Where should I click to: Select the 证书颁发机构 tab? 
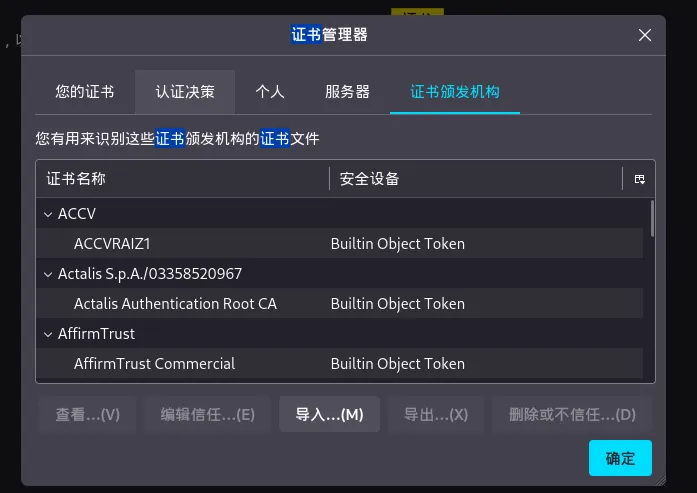pyautogui.click(x=455, y=92)
